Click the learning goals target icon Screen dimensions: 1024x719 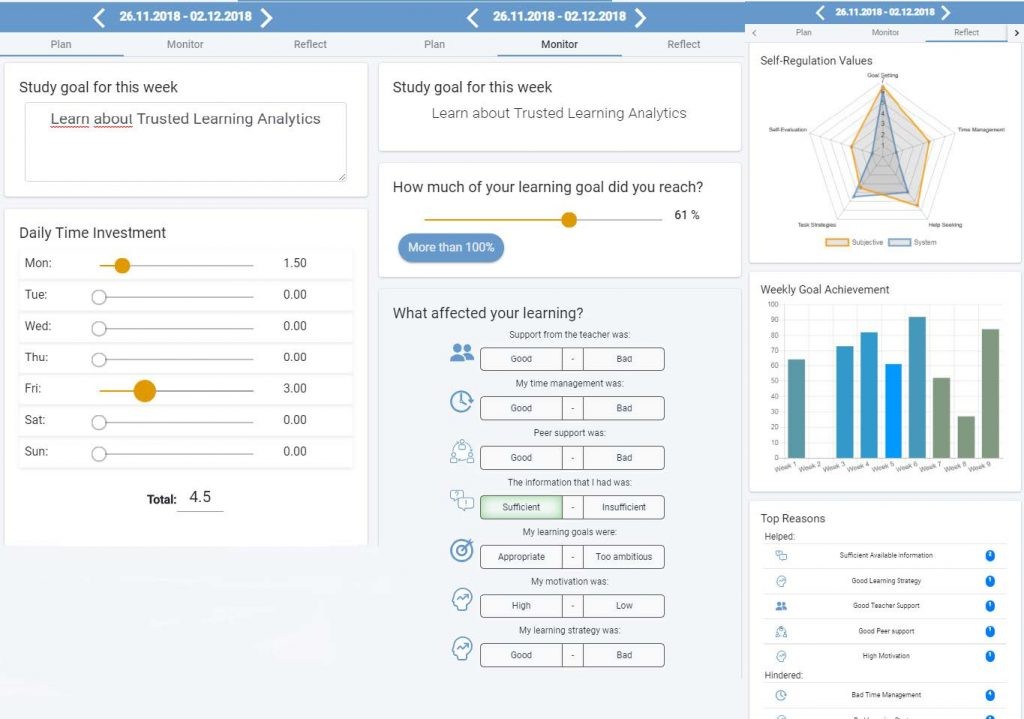(x=462, y=549)
